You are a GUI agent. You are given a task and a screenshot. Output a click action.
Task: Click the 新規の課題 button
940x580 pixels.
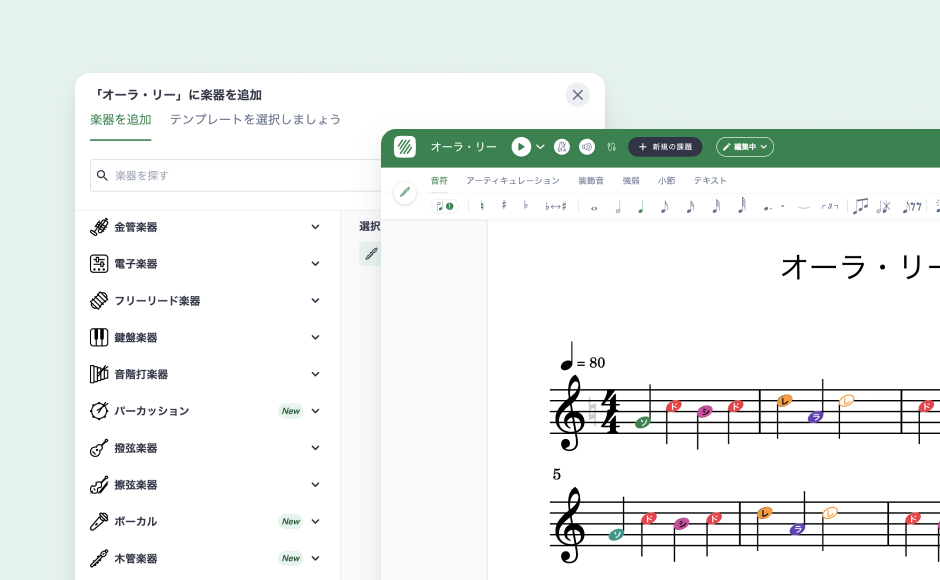(665, 147)
